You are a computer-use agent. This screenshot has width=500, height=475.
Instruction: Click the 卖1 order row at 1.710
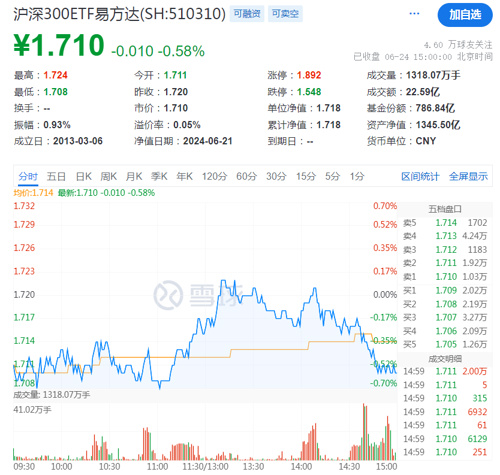445,277
